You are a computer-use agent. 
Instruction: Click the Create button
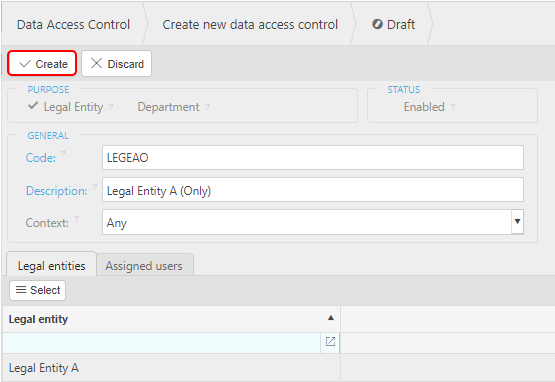(x=42, y=64)
